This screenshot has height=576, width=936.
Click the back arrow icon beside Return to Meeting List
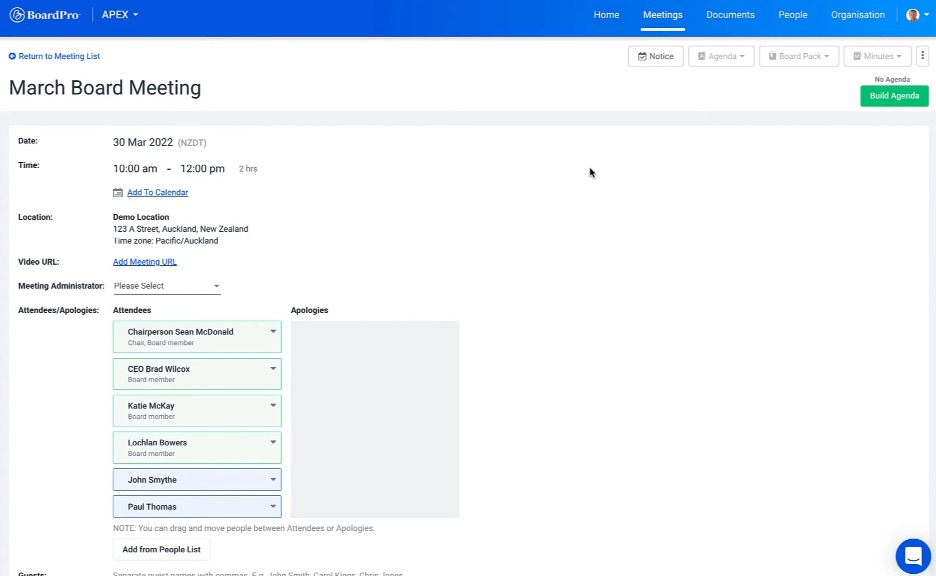tap(12, 56)
